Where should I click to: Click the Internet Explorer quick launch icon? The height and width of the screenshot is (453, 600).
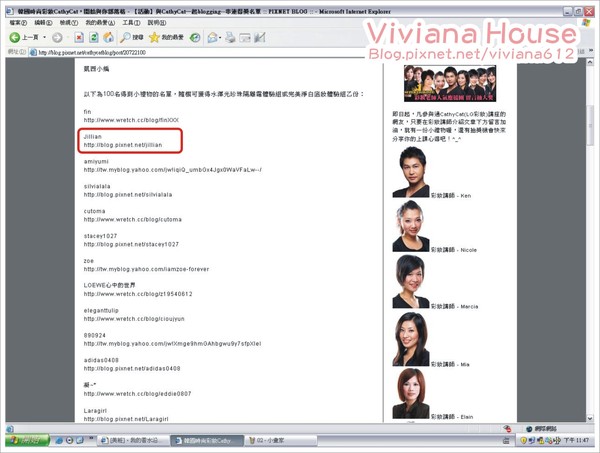59,440
